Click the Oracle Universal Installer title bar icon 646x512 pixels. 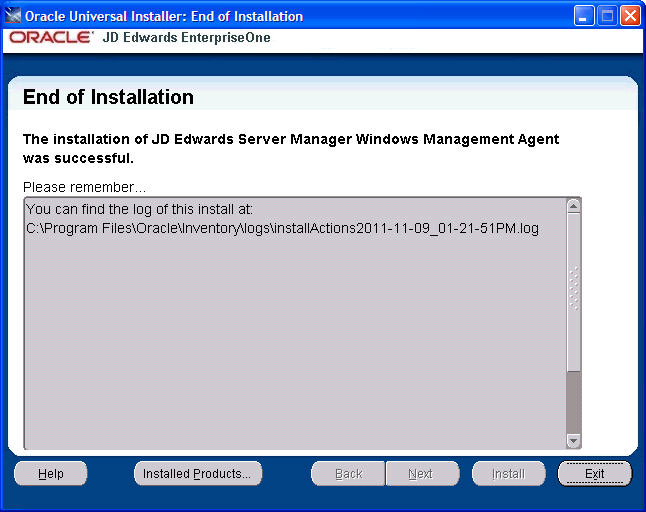coord(13,16)
